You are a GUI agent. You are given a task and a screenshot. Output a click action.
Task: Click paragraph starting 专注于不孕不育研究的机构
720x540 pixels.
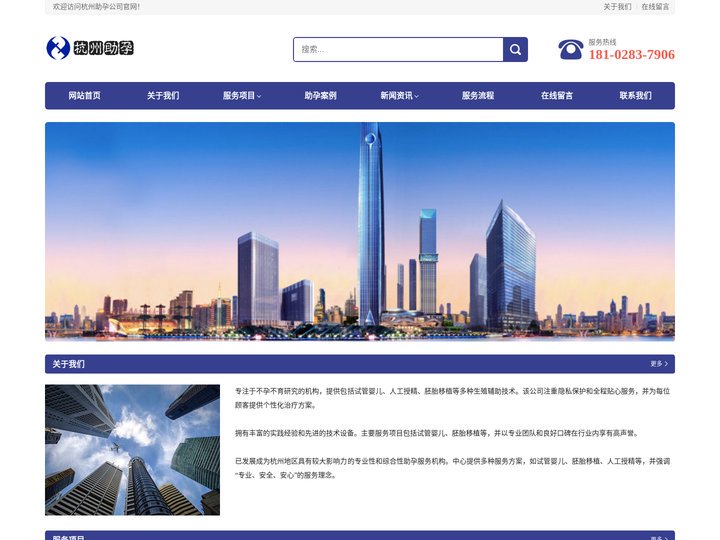click(453, 398)
